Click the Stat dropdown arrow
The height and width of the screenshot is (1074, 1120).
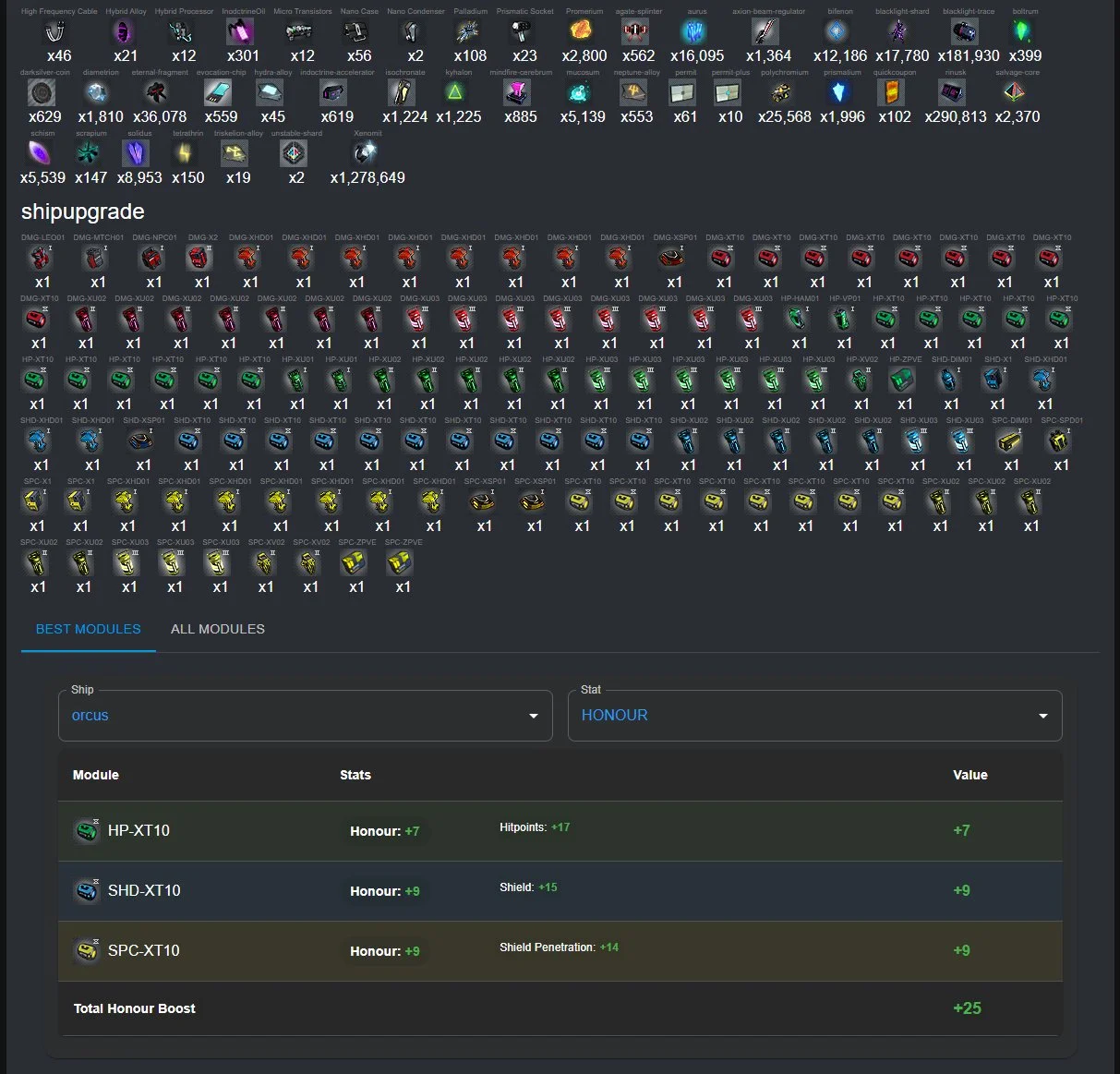[x=1042, y=717]
